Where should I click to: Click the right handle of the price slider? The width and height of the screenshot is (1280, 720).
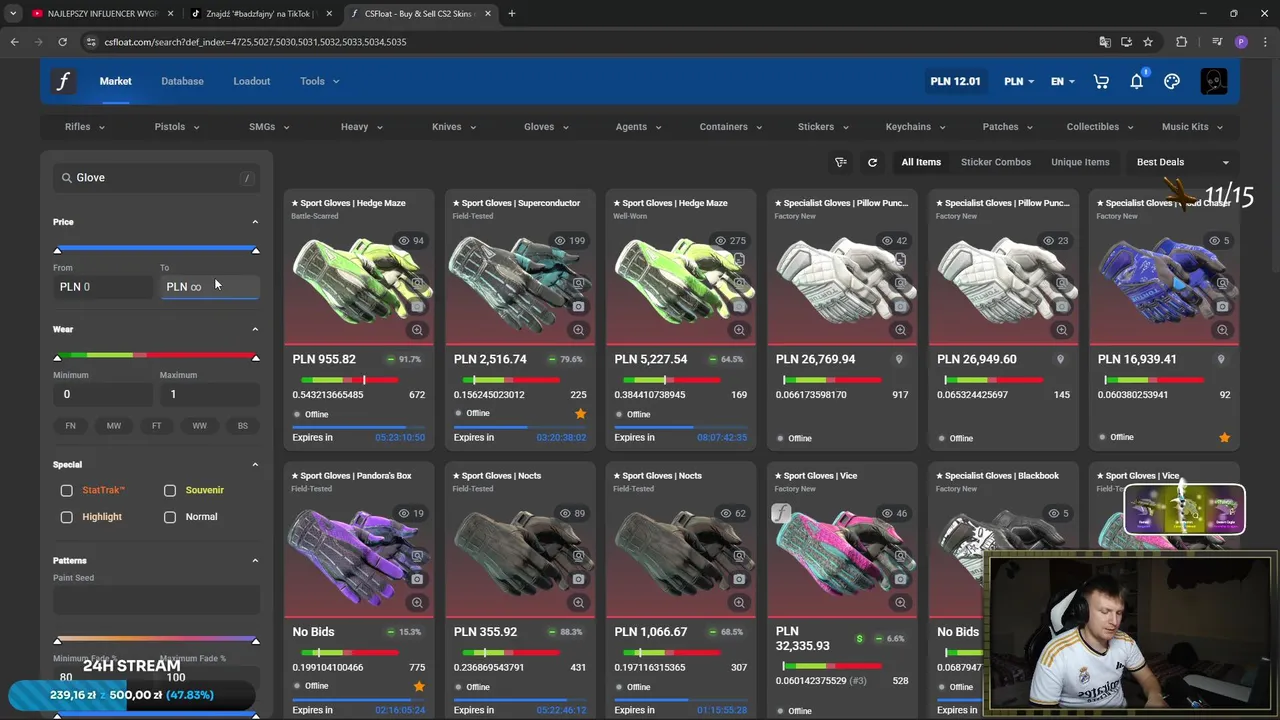pyautogui.click(x=255, y=250)
